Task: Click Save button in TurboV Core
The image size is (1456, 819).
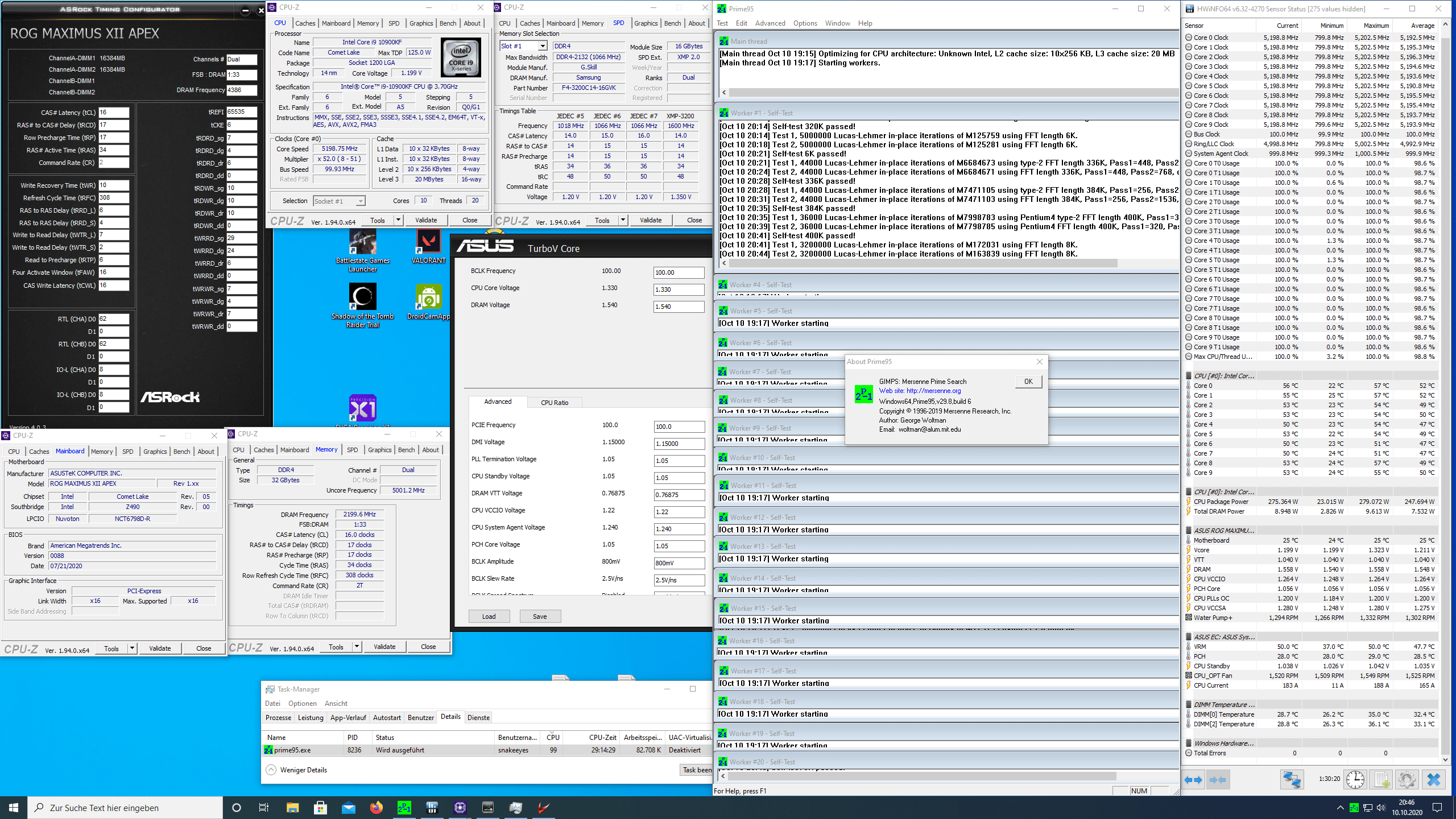Action: pyautogui.click(x=540, y=617)
